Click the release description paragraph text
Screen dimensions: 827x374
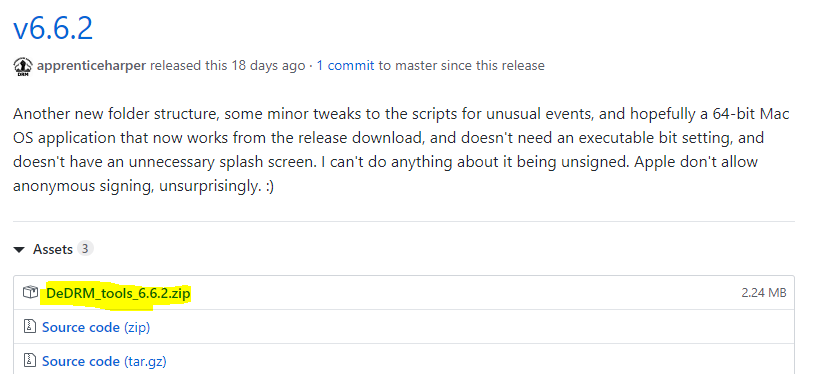(401, 151)
